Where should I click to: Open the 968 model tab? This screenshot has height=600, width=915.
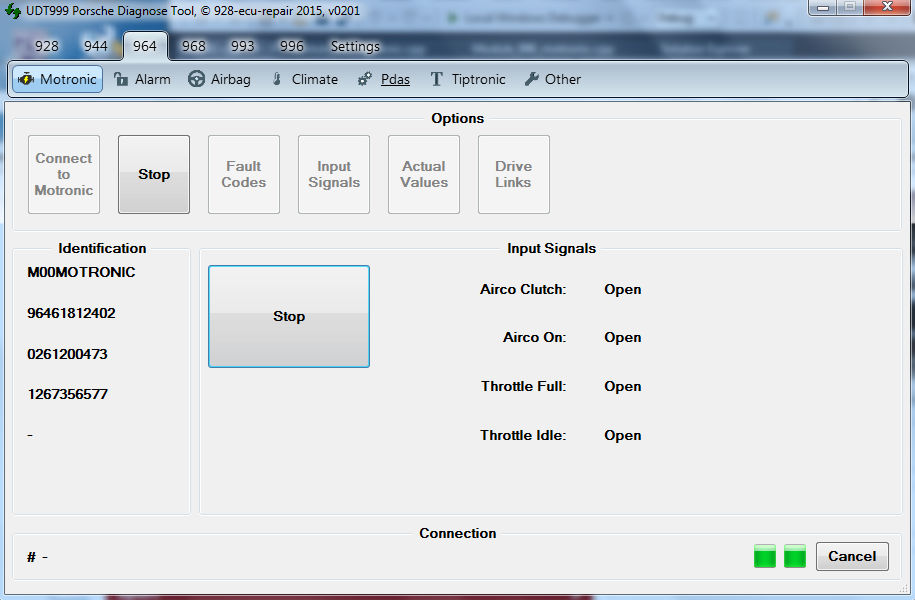click(x=194, y=46)
